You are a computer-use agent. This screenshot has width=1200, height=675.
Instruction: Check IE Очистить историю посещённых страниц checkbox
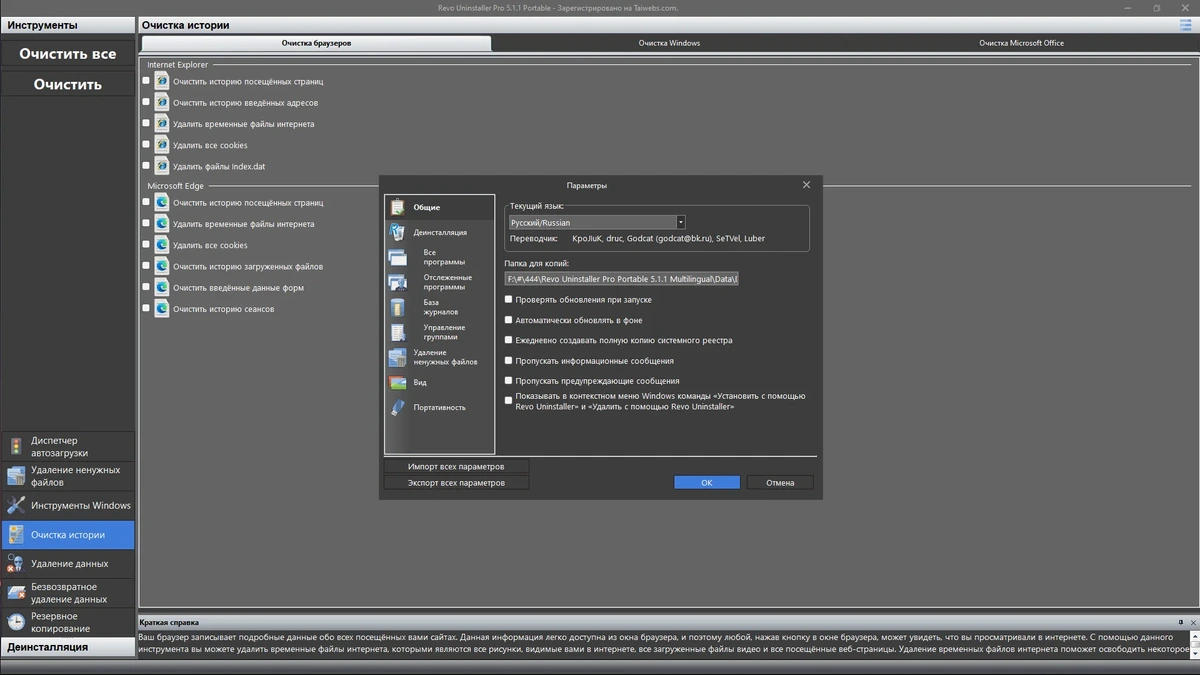(x=146, y=81)
